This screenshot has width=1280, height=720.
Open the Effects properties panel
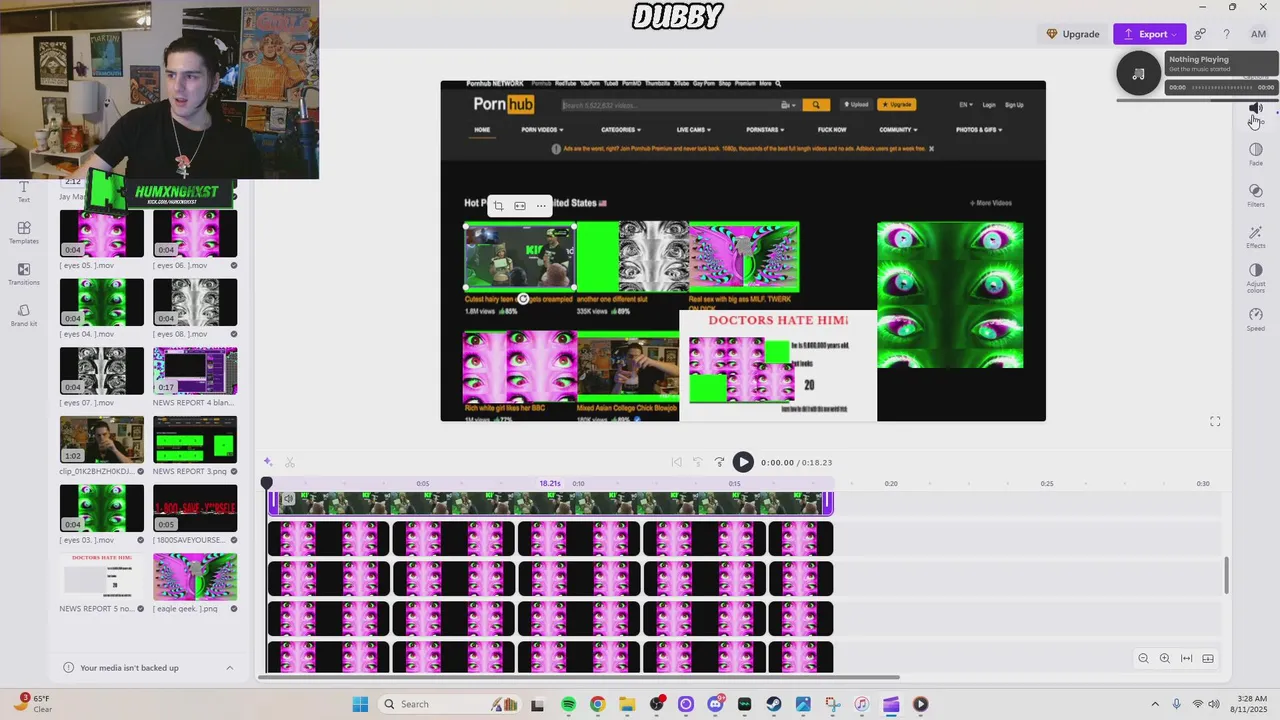pyautogui.click(x=1256, y=237)
